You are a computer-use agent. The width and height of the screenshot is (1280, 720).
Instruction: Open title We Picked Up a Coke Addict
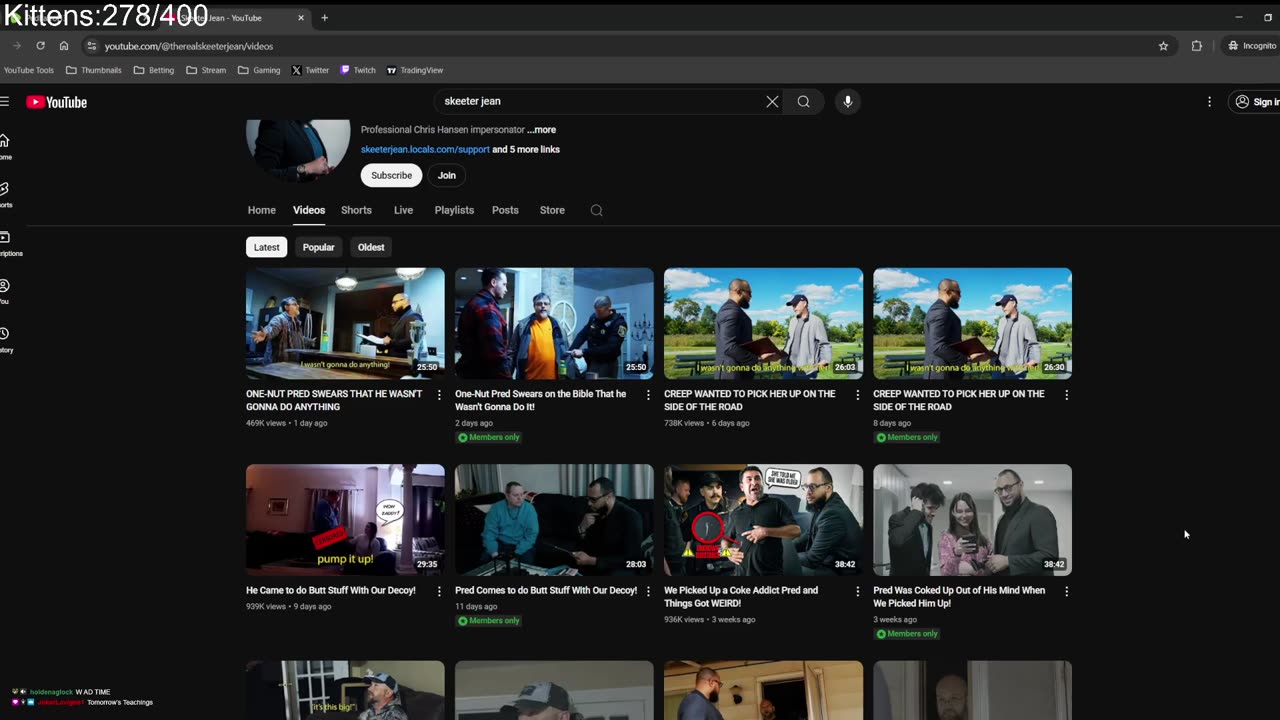point(741,597)
